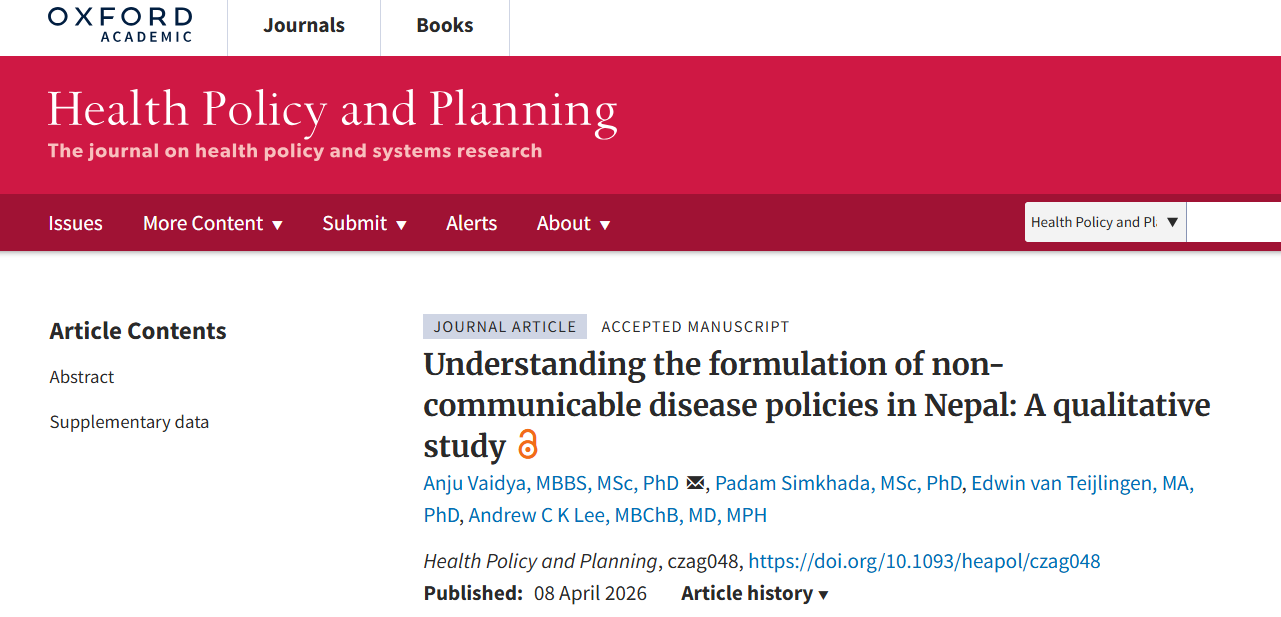
Task: Expand the Submit dropdown menu
Action: pos(364,223)
